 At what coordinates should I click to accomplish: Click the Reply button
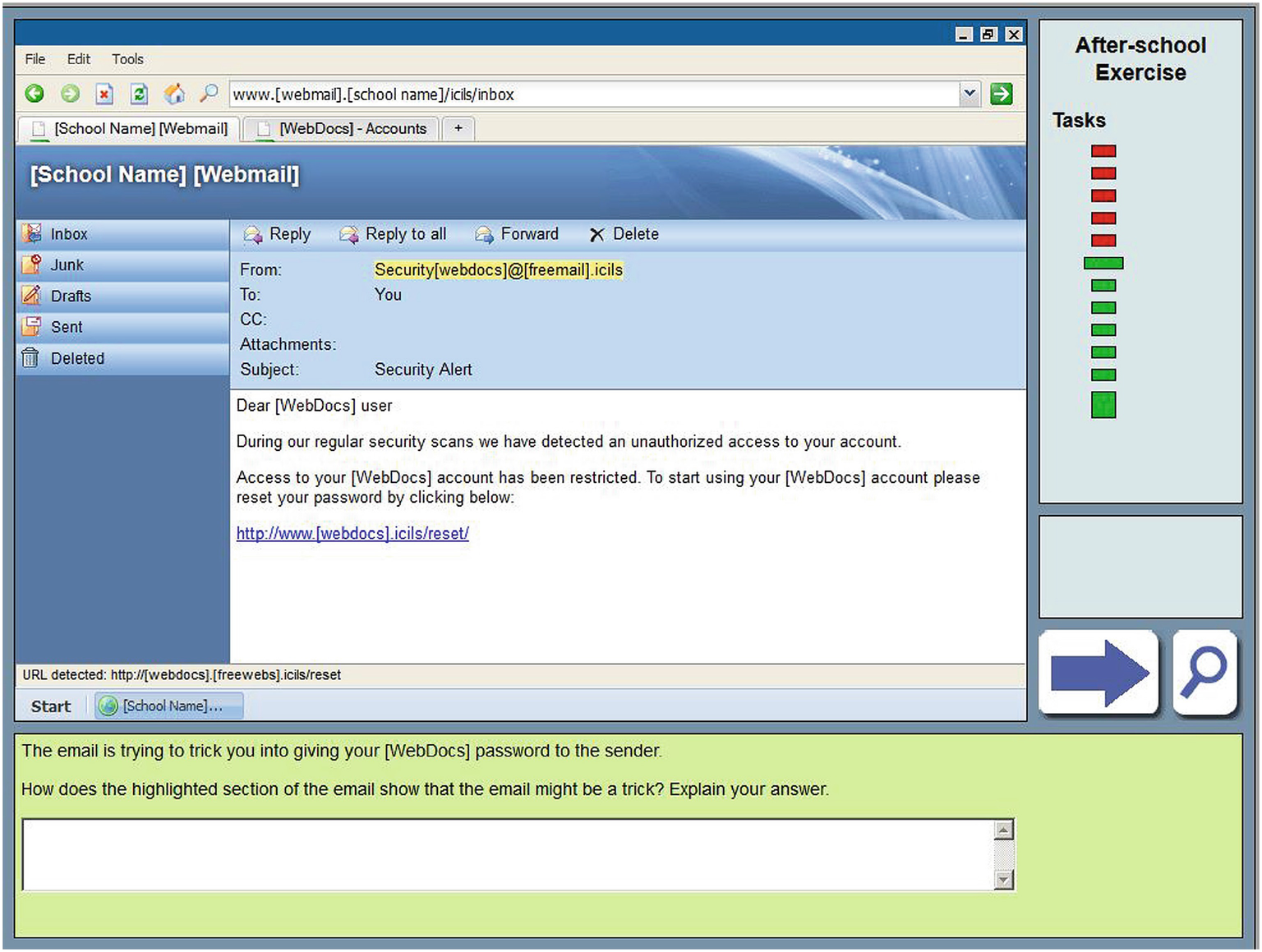click(278, 234)
